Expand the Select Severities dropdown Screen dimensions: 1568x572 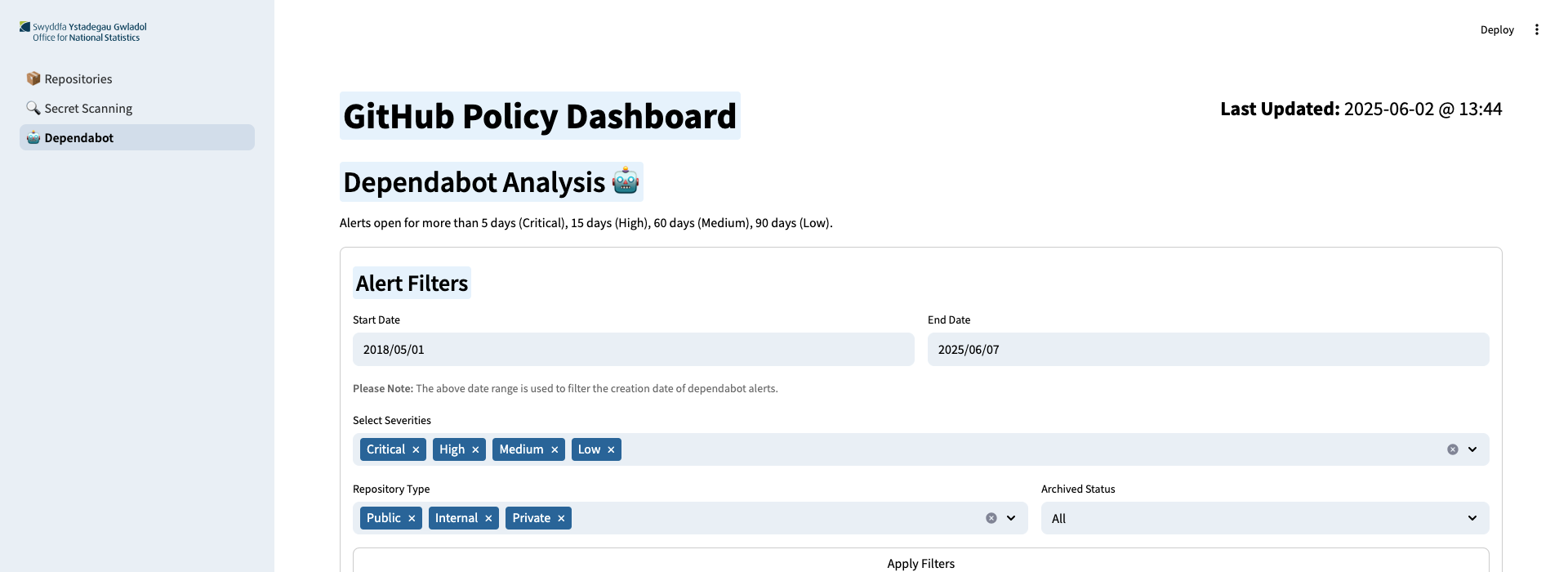(x=1472, y=449)
